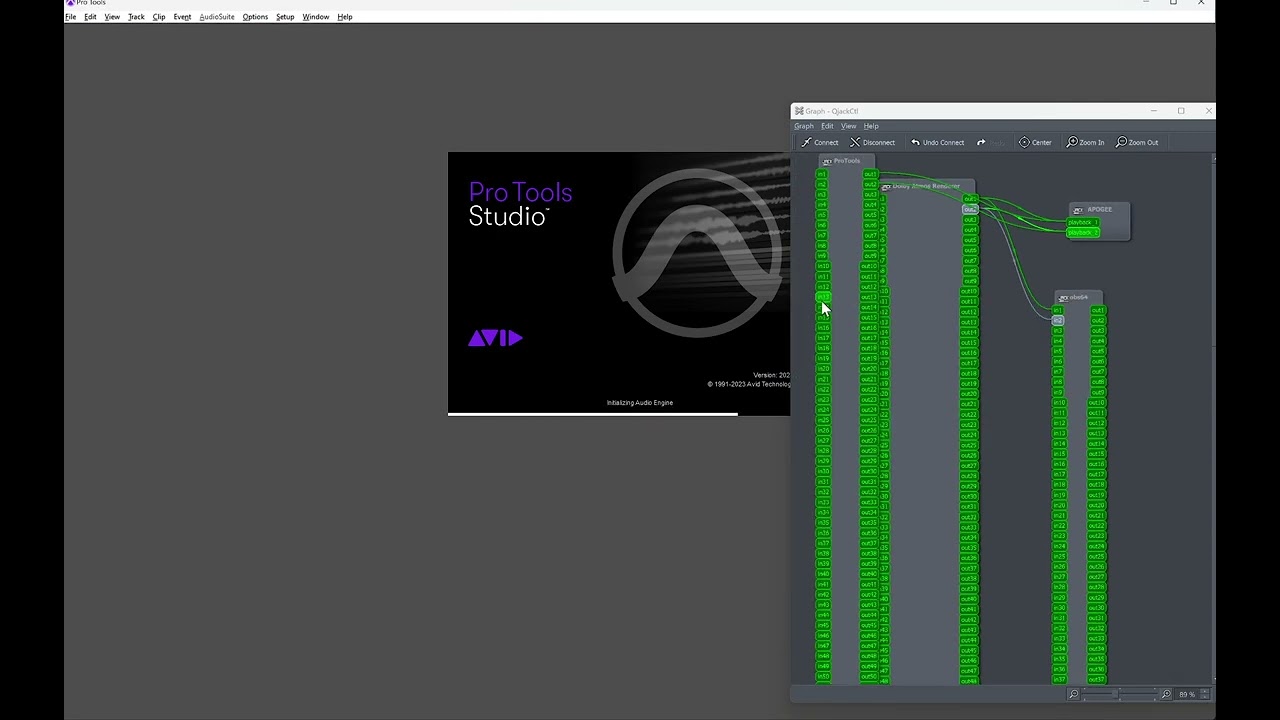Click the Graph zoom slider at the bottom
The height and width of the screenshot is (720, 1280).
pos(1119,694)
